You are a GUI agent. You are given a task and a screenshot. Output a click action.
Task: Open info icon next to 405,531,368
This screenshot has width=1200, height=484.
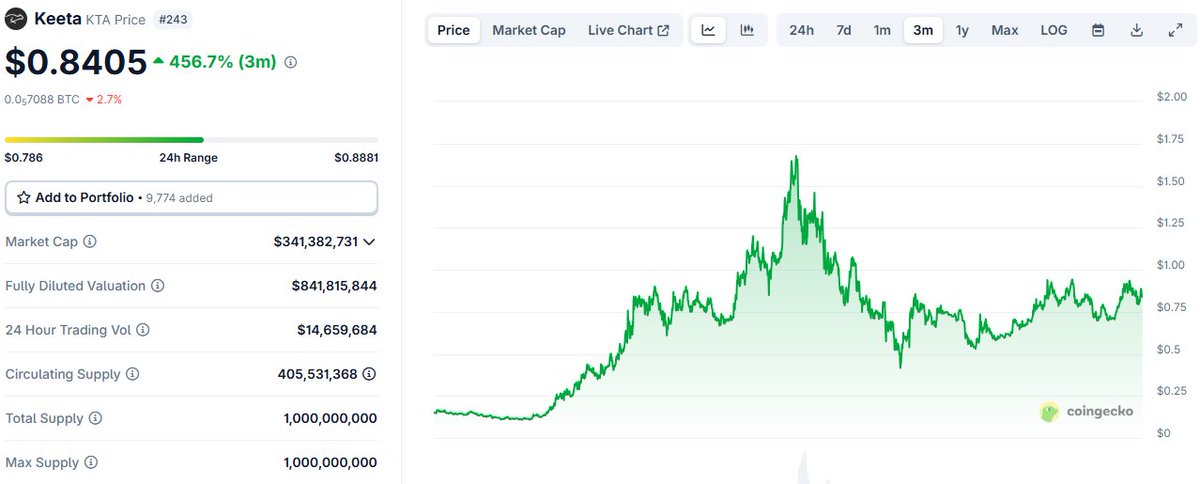[x=369, y=374]
